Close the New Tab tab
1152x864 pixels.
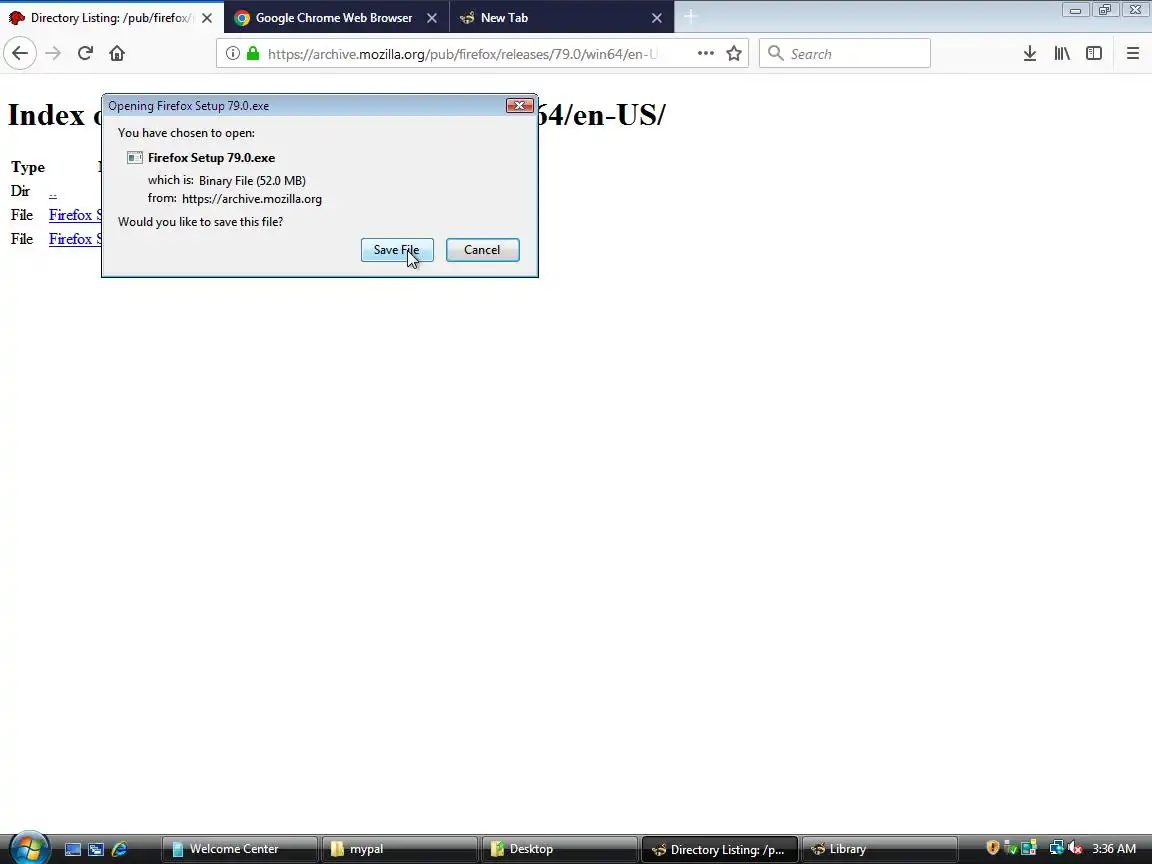(657, 18)
